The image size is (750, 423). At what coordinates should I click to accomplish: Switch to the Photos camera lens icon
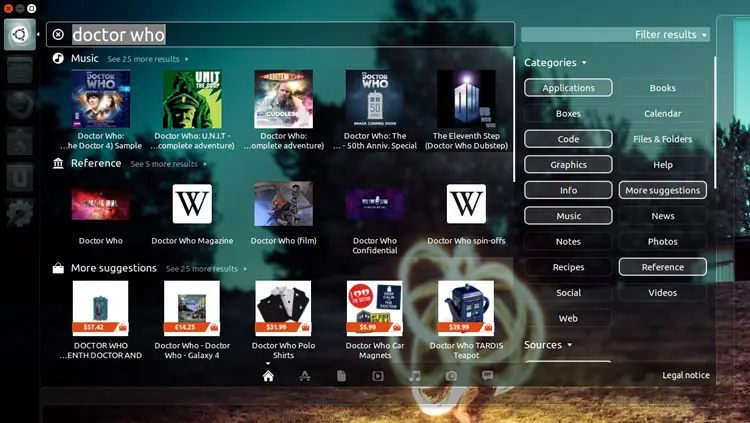(x=451, y=376)
